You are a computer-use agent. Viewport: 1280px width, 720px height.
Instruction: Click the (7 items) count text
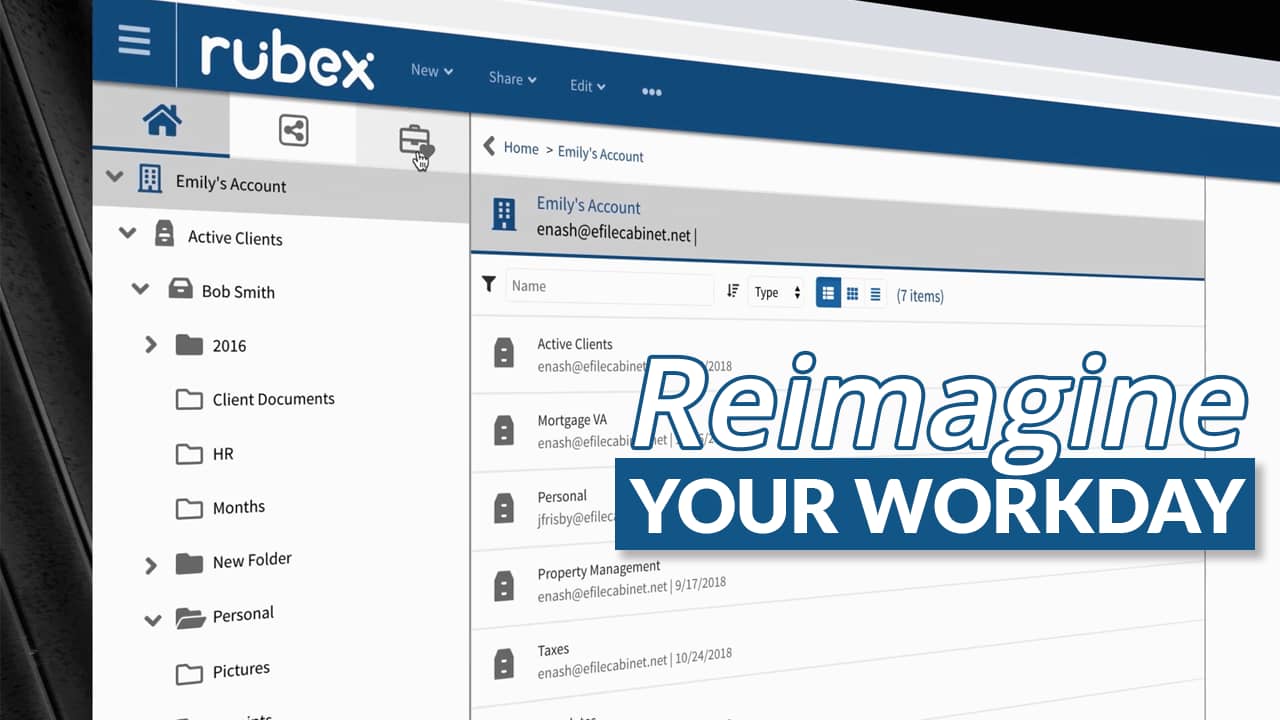(x=920, y=296)
